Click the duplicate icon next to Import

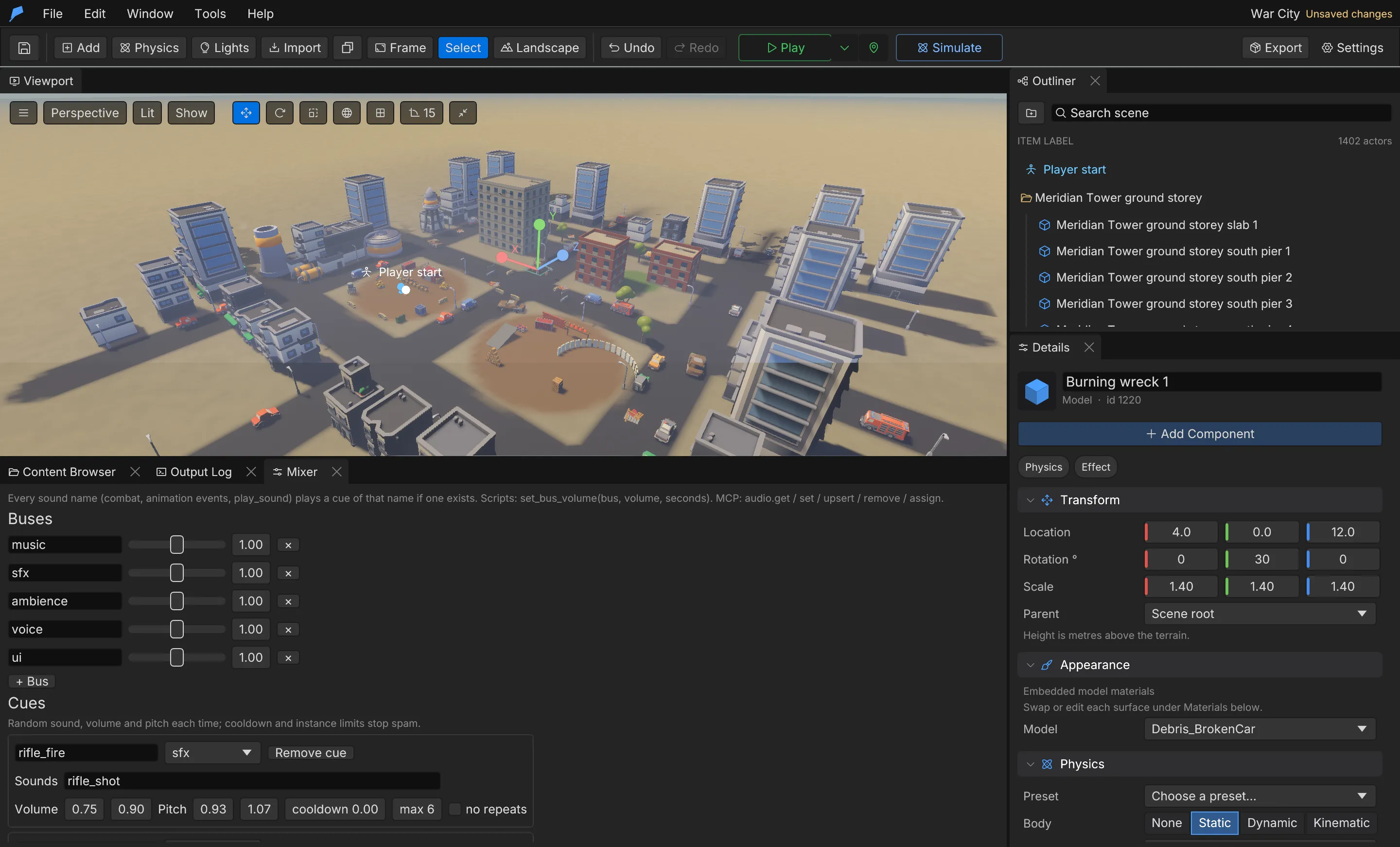click(x=347, y=48)
